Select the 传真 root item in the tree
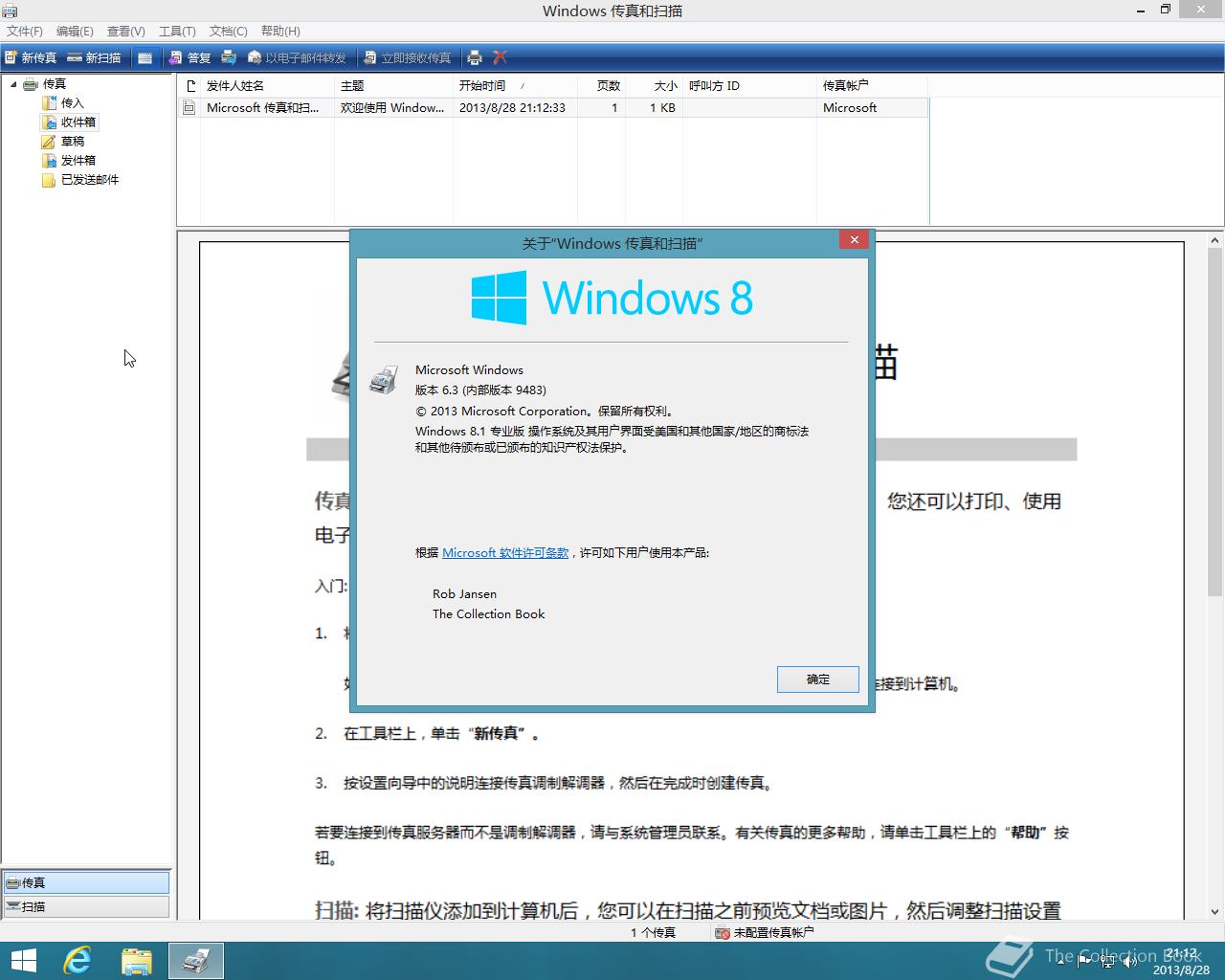The width and height of the screenshot is (1225, 980). pyautogui.click(x=55, y=84)
